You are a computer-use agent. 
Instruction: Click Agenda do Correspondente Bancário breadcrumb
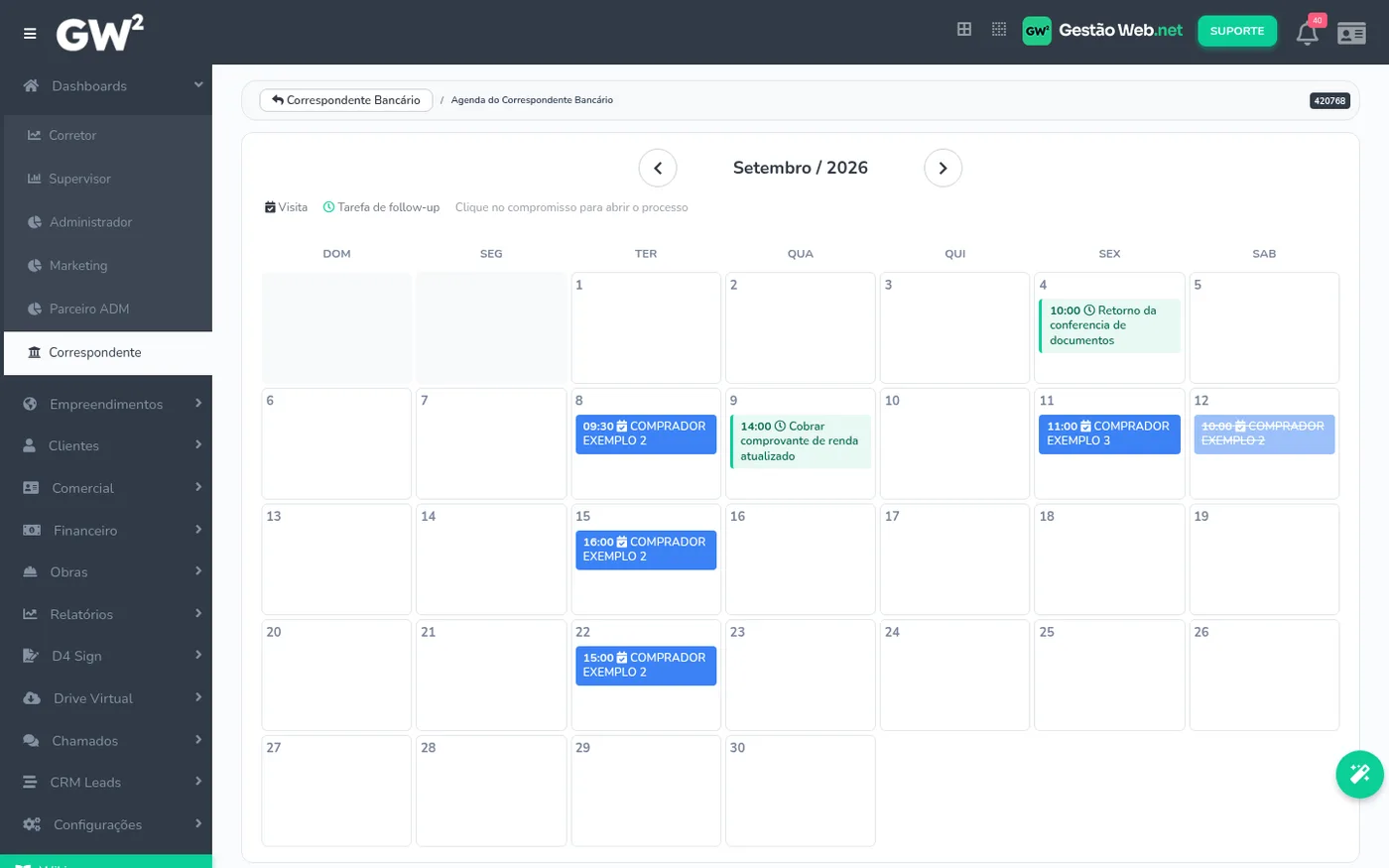(x=532, y=100)
